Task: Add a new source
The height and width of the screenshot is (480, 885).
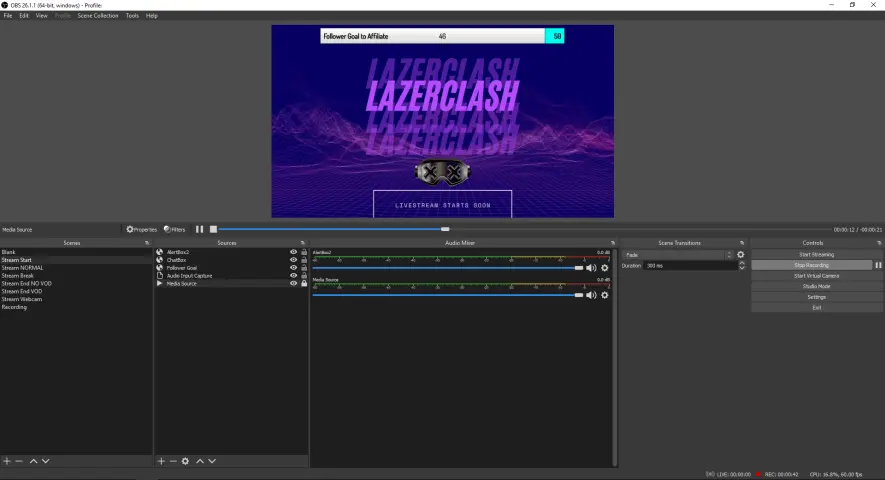Action: coord(161,461)
